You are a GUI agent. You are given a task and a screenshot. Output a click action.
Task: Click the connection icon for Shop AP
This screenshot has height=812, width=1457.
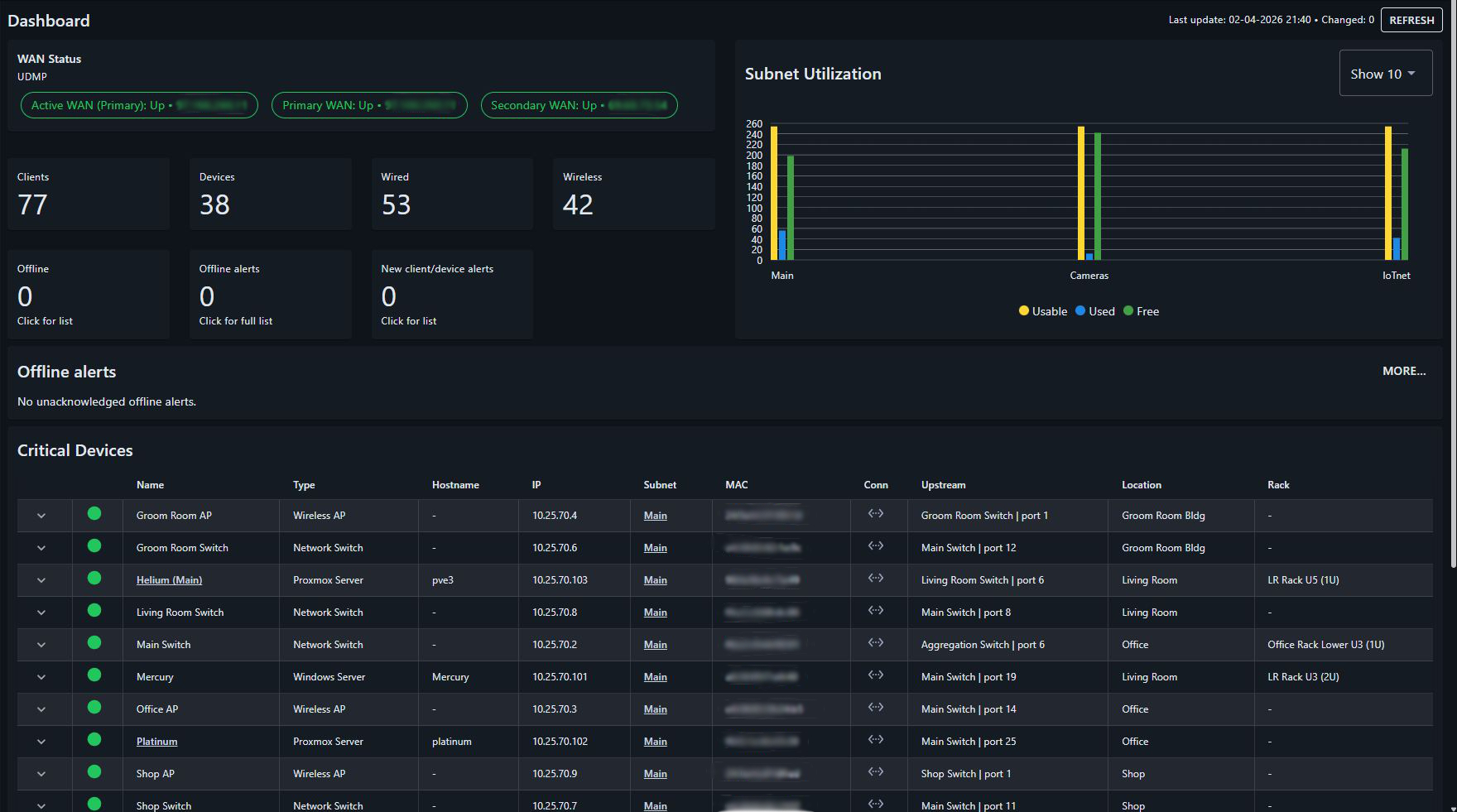(875, 772)
